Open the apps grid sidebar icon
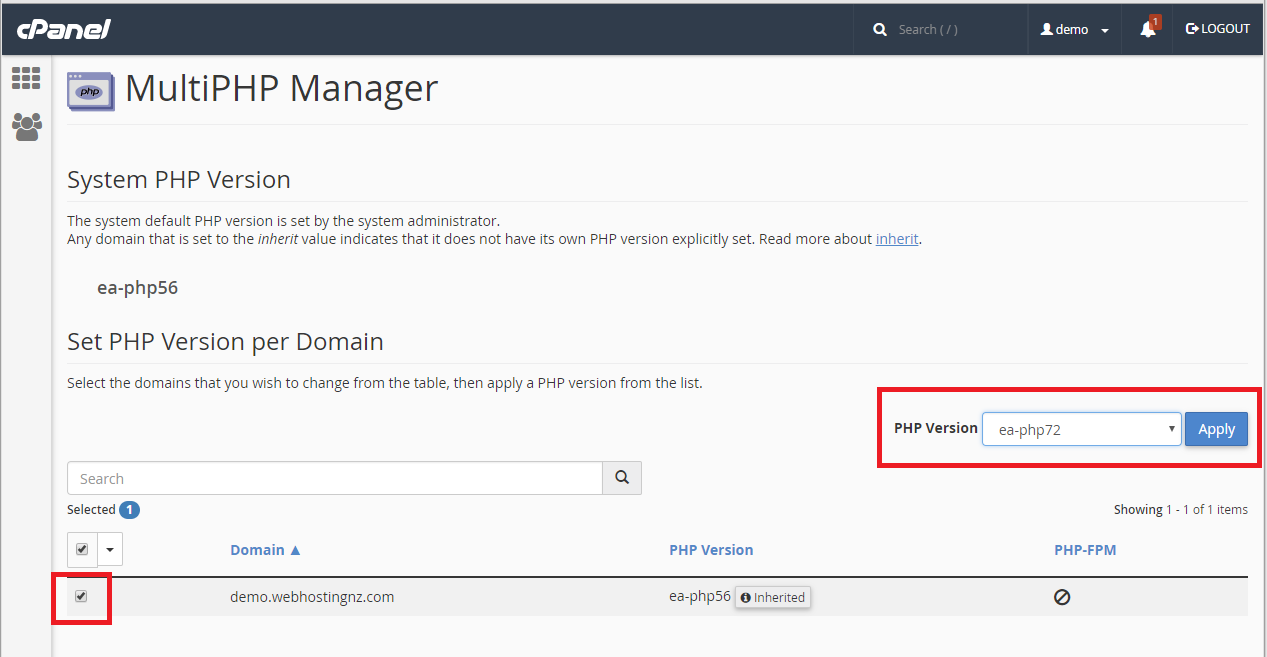The image size is (1267, 657). pos(26,78)
